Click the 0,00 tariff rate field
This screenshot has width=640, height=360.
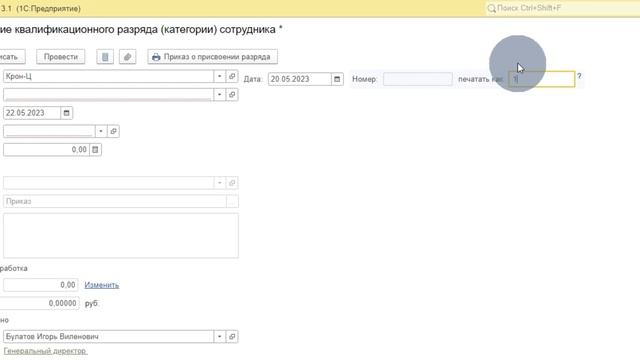pyautogui.click(x=46, y=150)
